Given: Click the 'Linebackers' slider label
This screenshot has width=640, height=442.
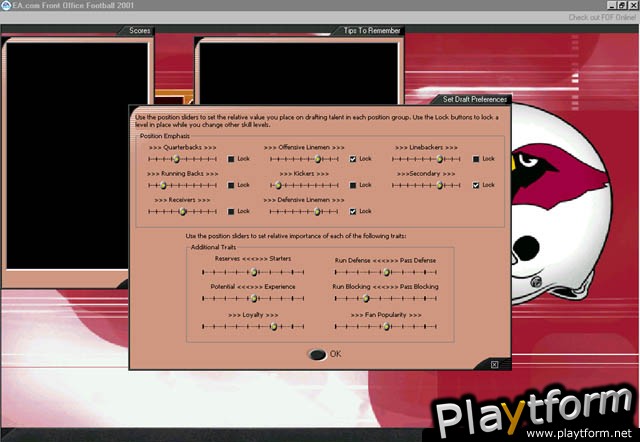Looking at the screenshot, I should [426, 148].
